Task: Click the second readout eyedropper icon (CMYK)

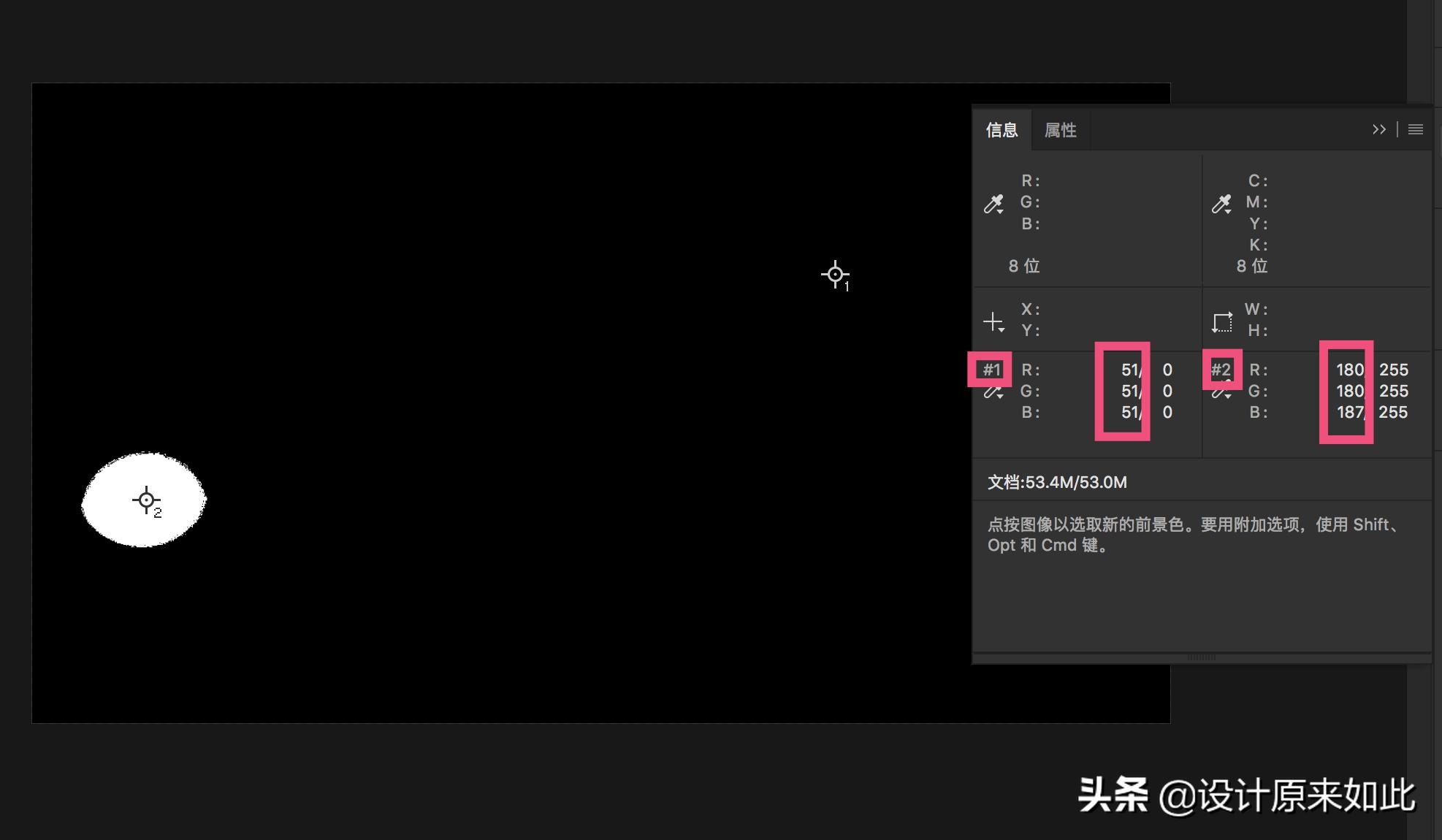Action: pos(1220,203)
